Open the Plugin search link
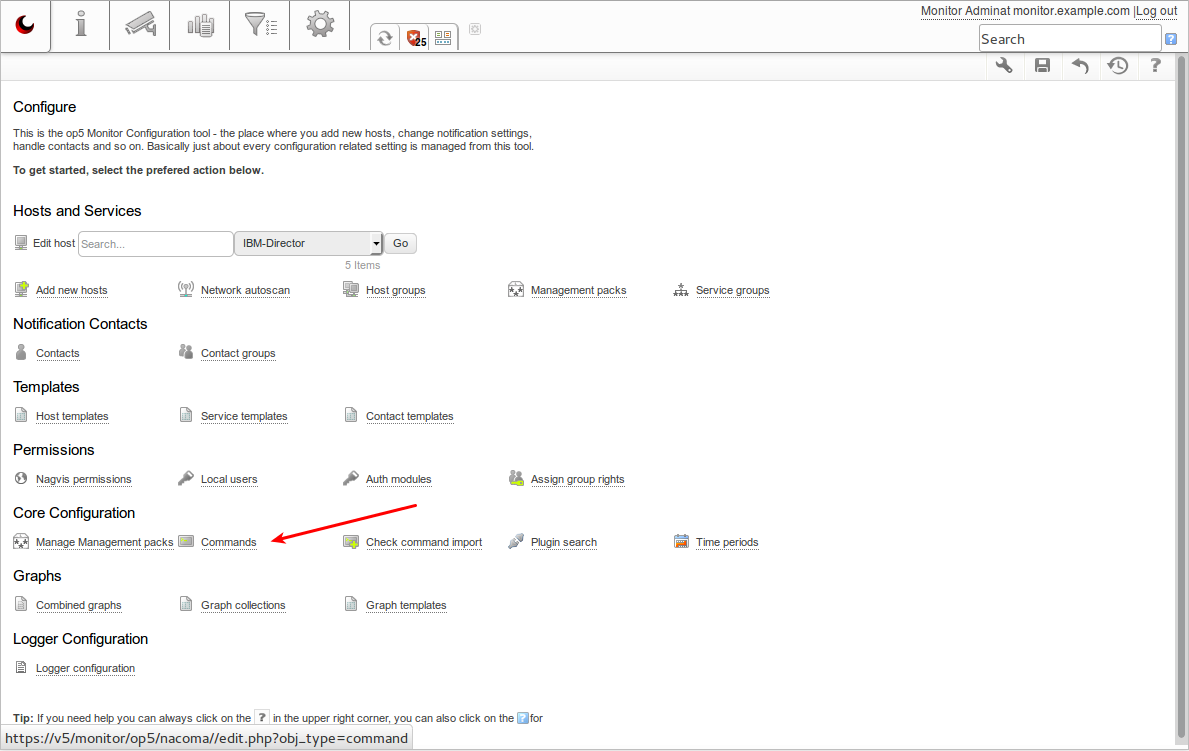The height and width of the screenshot is (751, 1189). coord(563,542)
